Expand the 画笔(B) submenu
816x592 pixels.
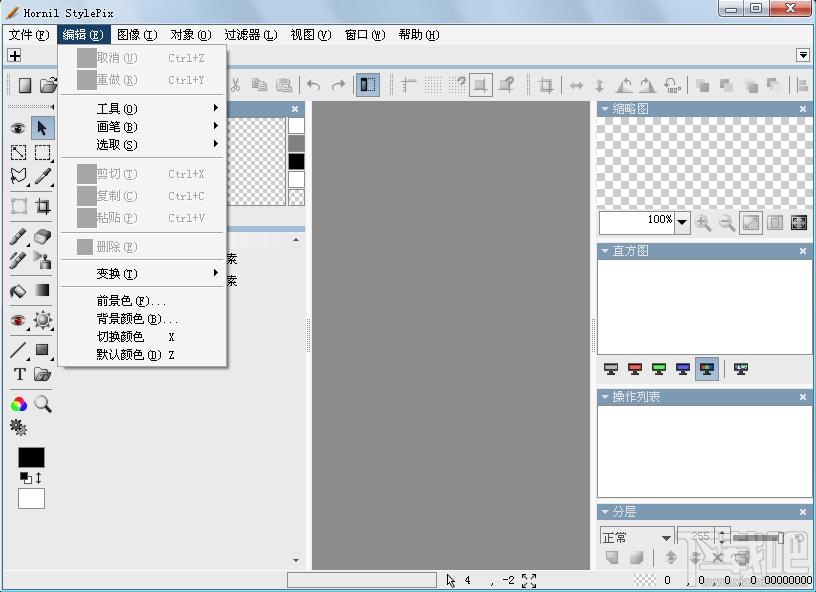pyautogui.click(x=142, y=126)
